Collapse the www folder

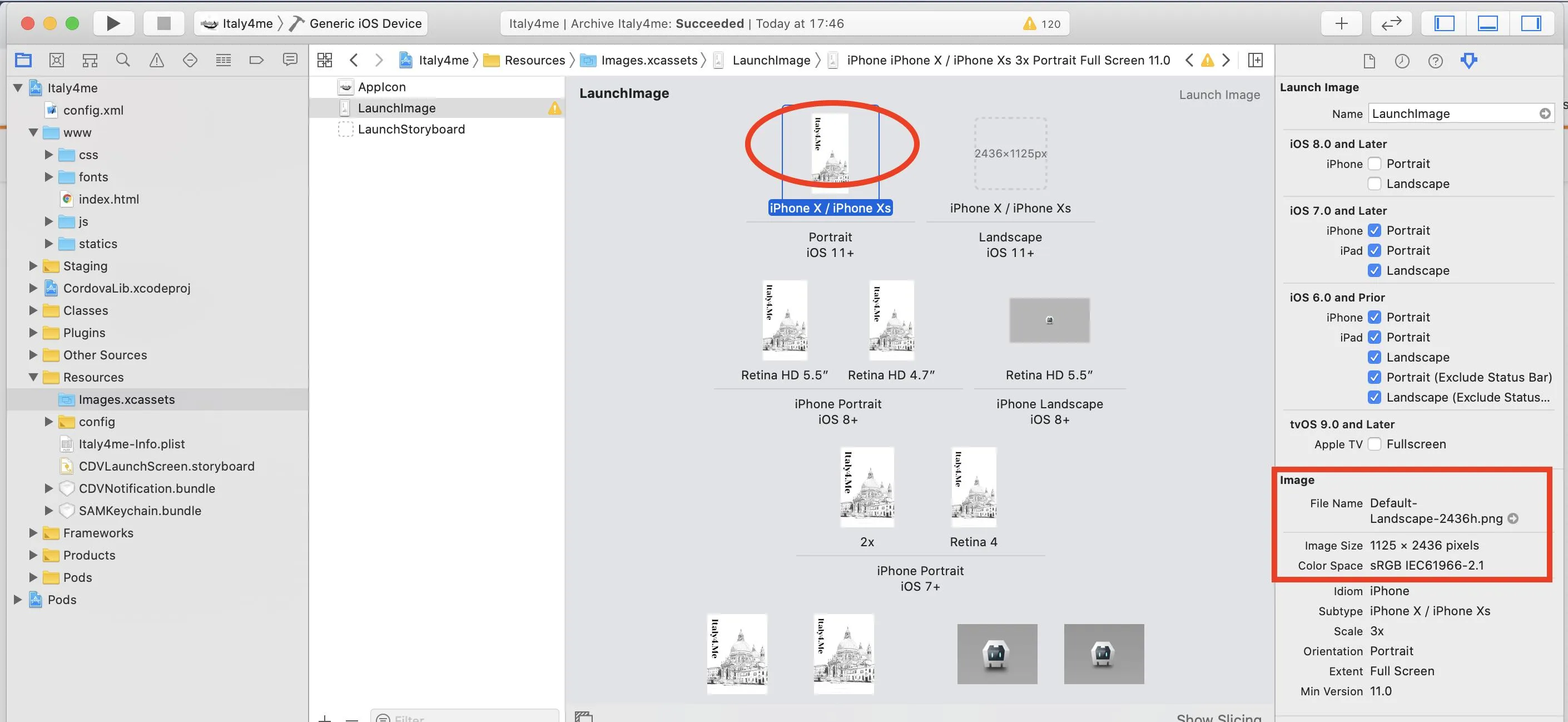(x=33, y=132)
